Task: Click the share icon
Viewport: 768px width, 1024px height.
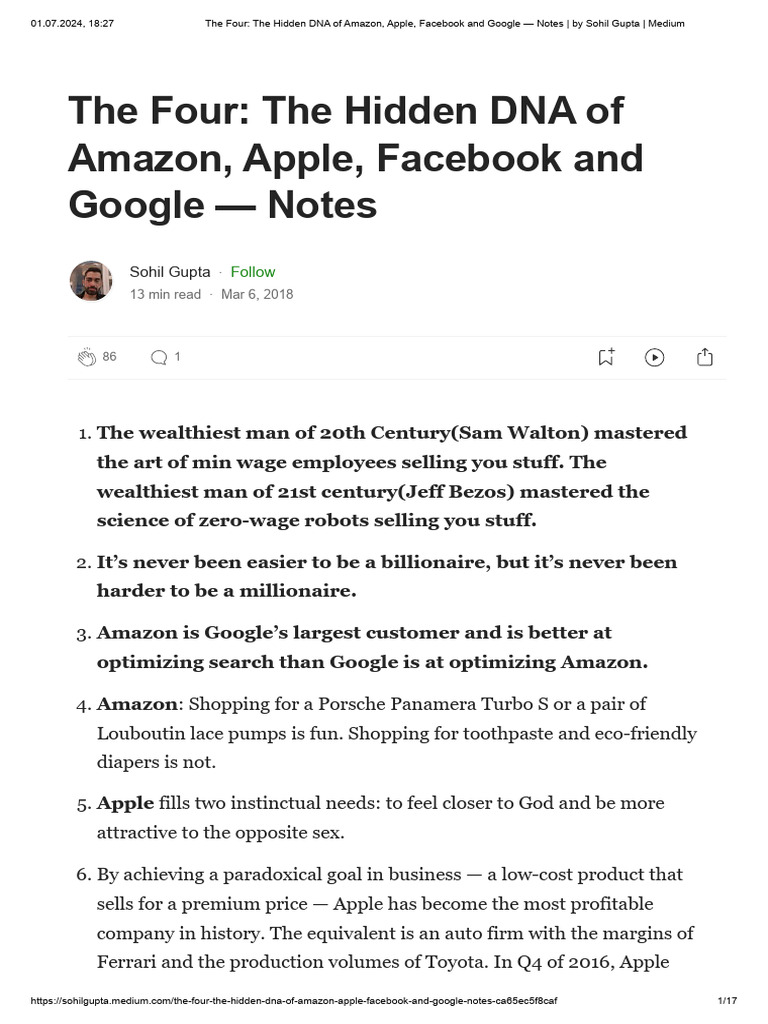Action: [x=704, y=357]
